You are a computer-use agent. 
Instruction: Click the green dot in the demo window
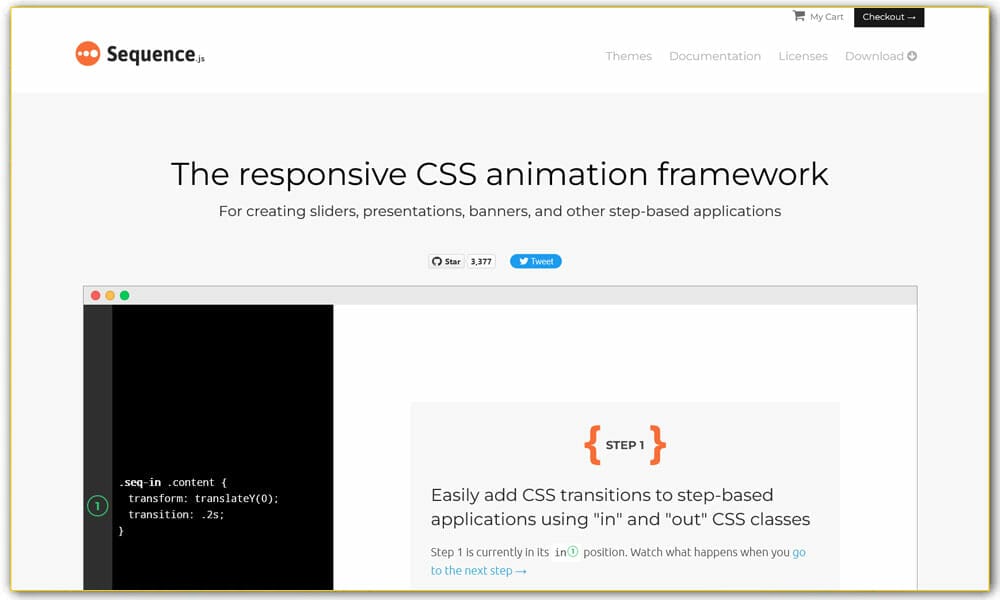[125, 295]
